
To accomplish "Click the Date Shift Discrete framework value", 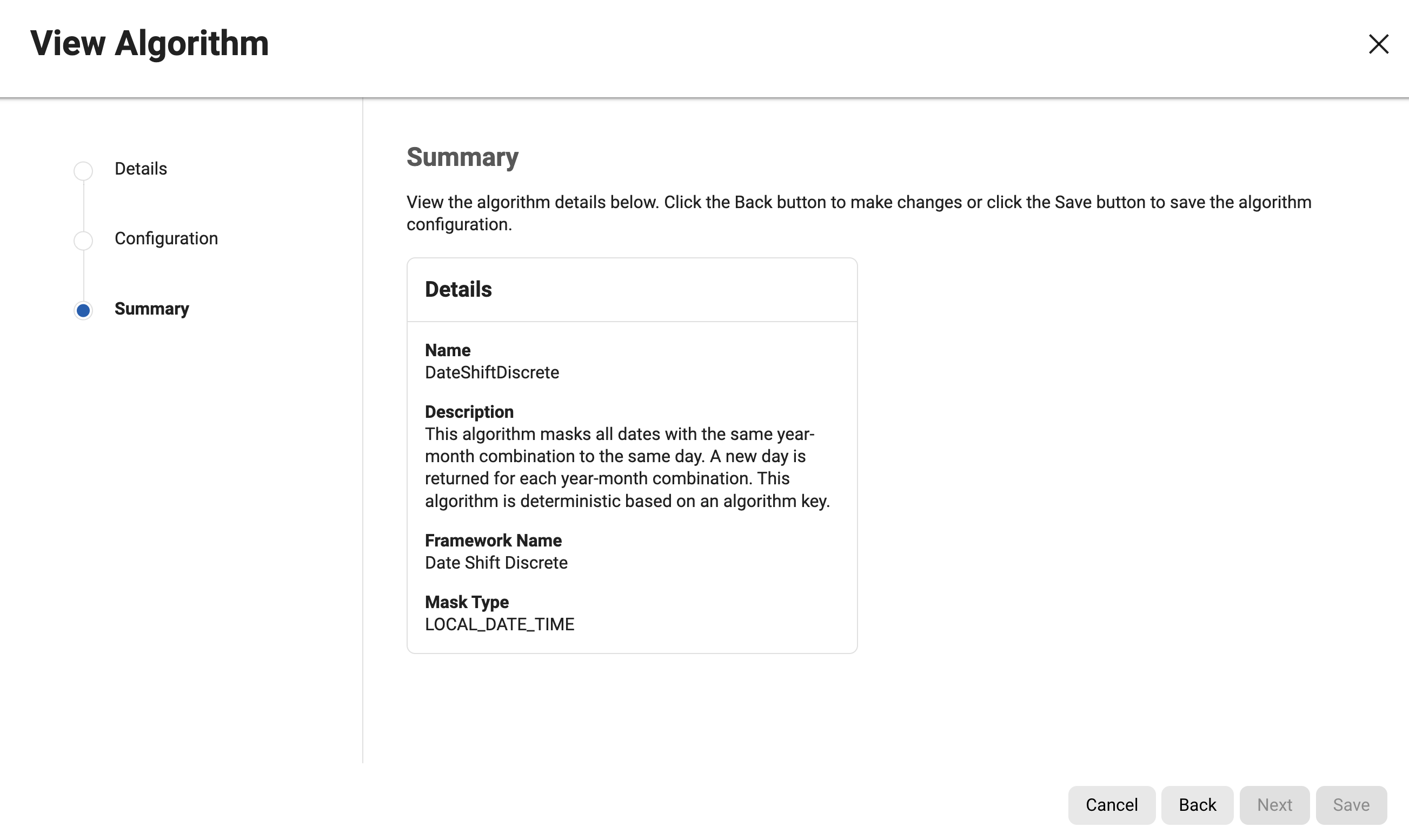I will [496, 563].
